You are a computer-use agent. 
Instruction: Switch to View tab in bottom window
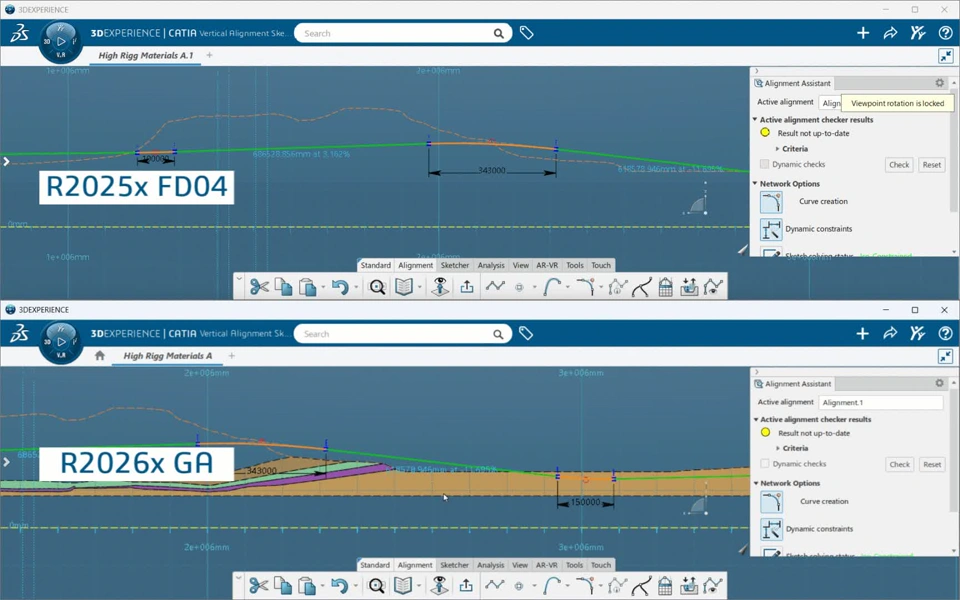point(520,565)
